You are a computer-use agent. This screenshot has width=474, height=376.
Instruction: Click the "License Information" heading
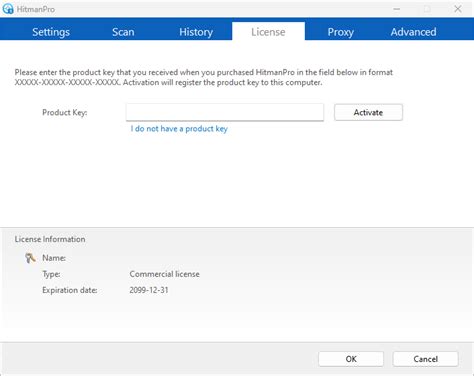pos(50,239)
